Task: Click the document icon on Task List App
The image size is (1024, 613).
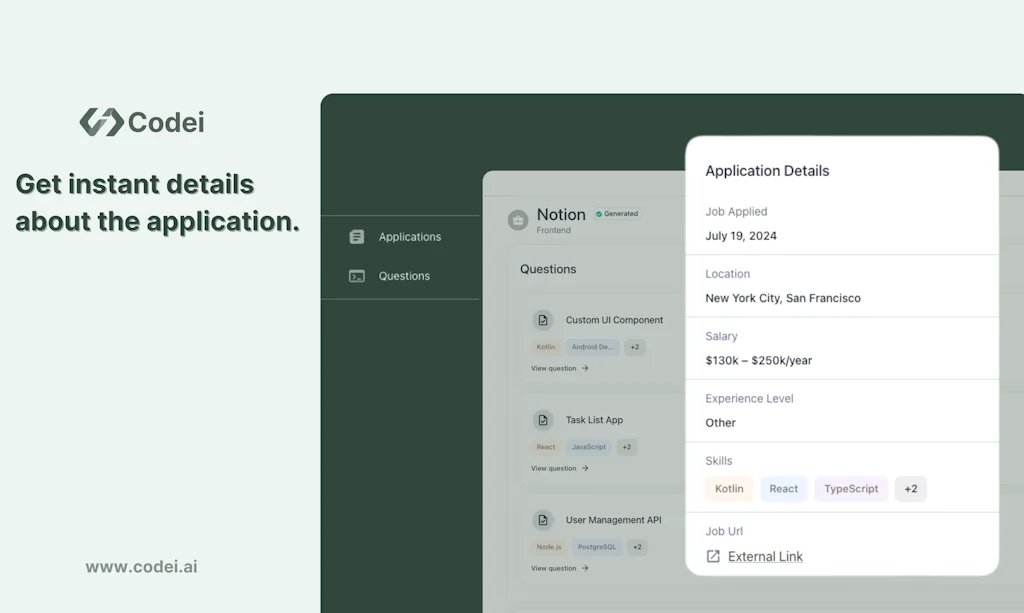Action: tap(542, 420)
